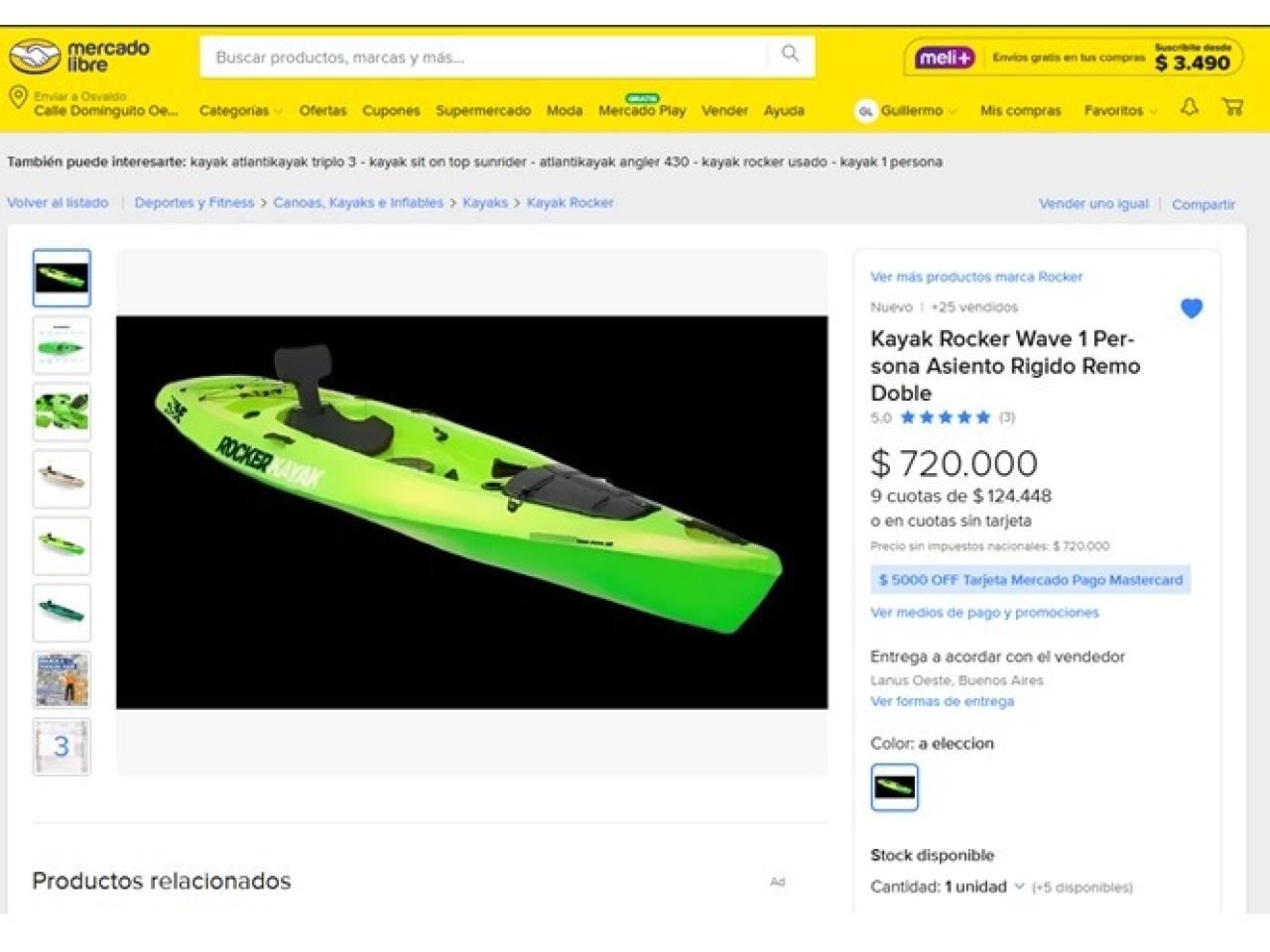Go to Supermercado section
The image size is (1270, 952).
483,110
